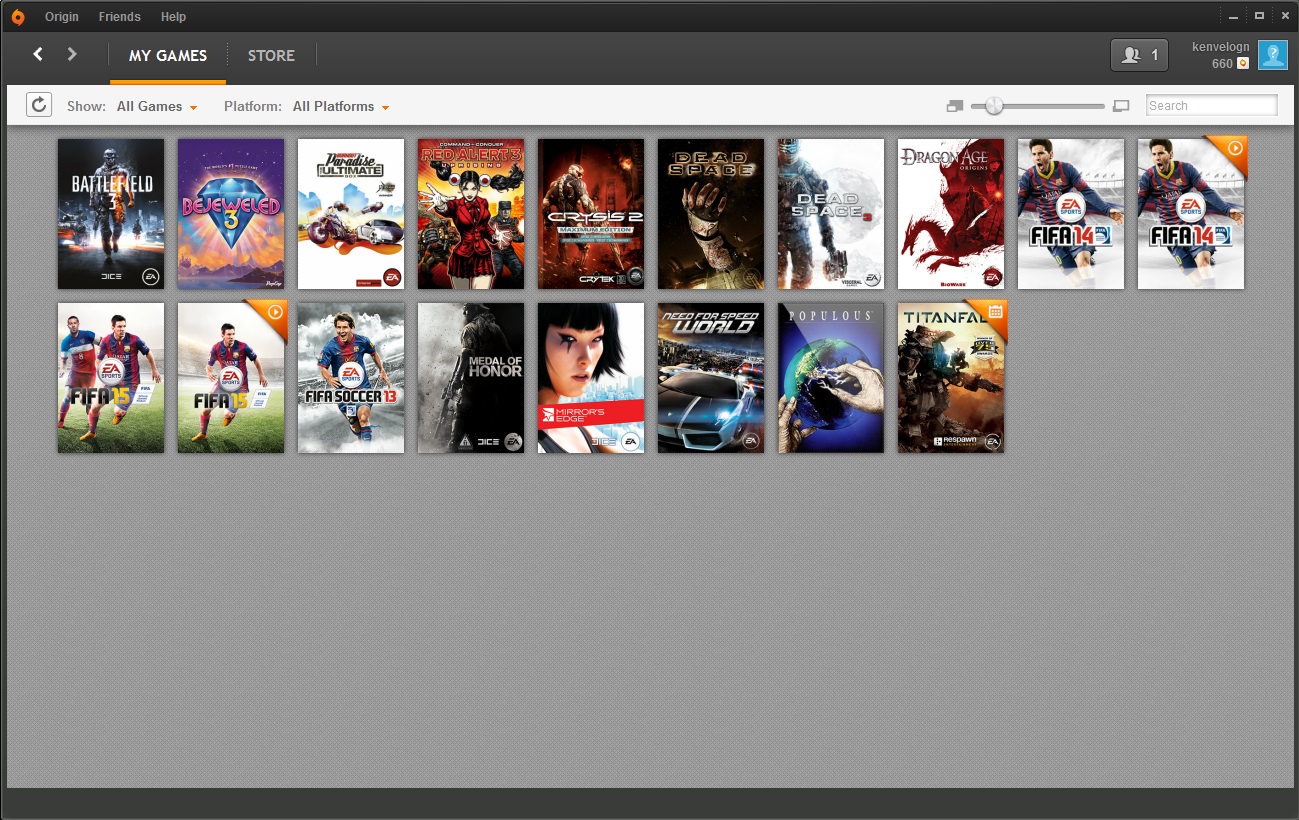1299x820 pixels.
Task: Open the Origin menu
Action: (62, 17)
